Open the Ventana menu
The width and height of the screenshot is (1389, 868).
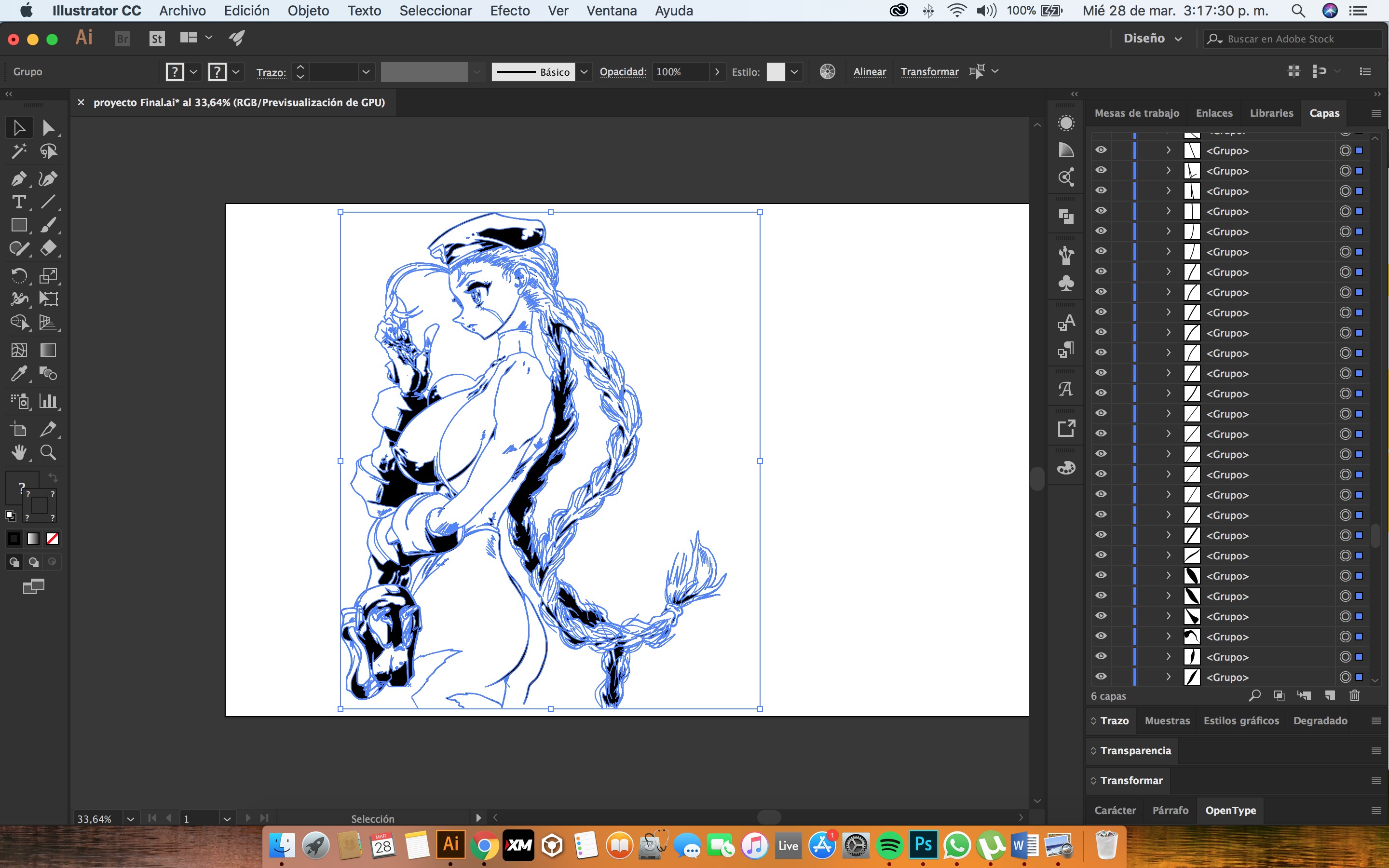pos(611,10)
